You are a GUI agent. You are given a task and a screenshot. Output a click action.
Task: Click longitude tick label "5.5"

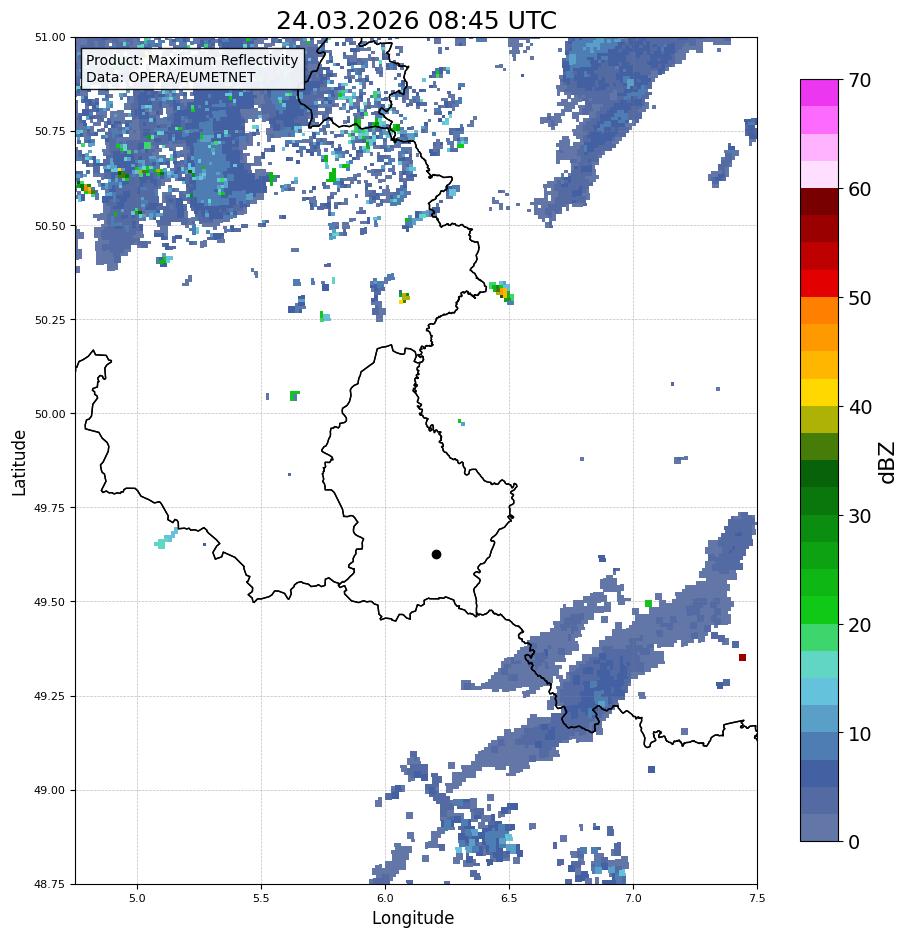(x=261, y=898)
